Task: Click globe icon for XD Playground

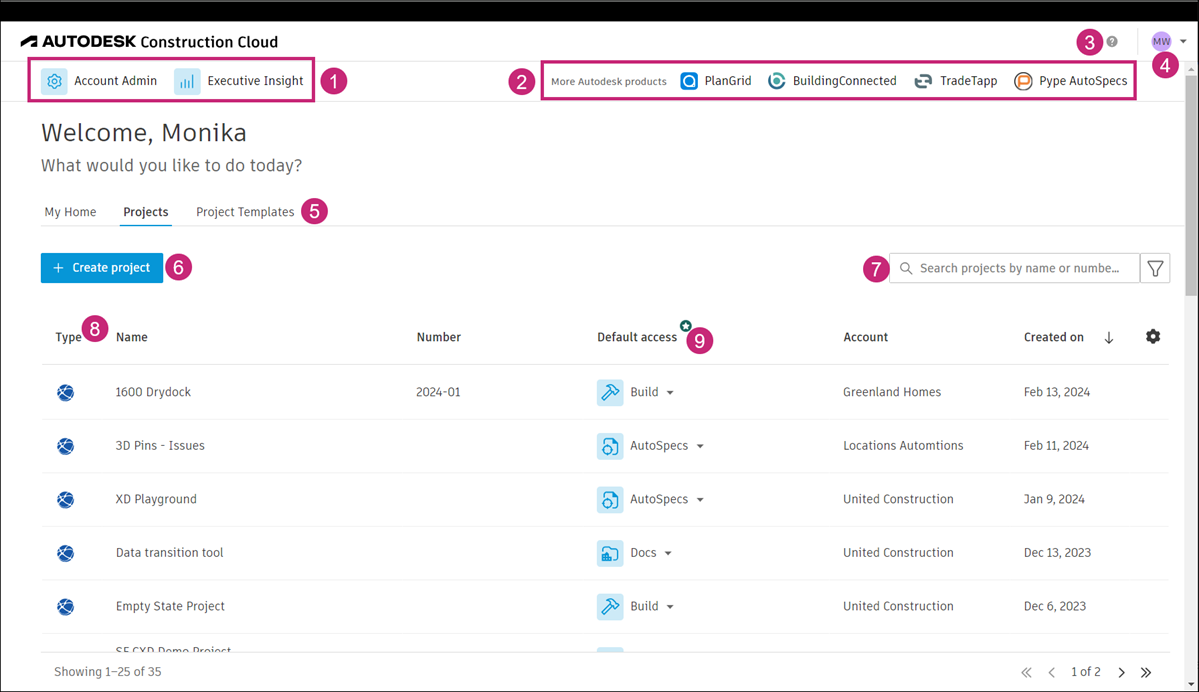Action: click(x=66, y=499)
